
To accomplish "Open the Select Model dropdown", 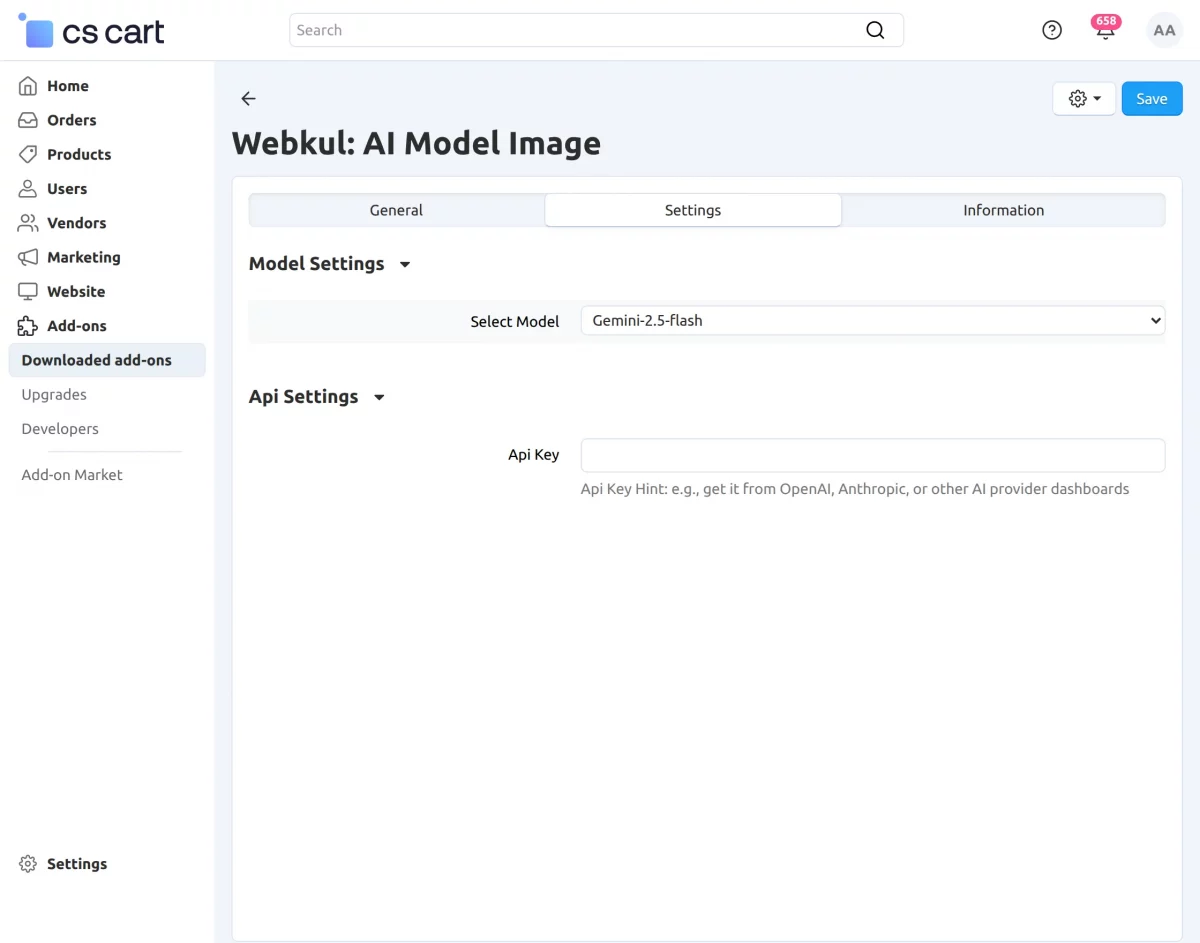I will [x=872, y=321].
